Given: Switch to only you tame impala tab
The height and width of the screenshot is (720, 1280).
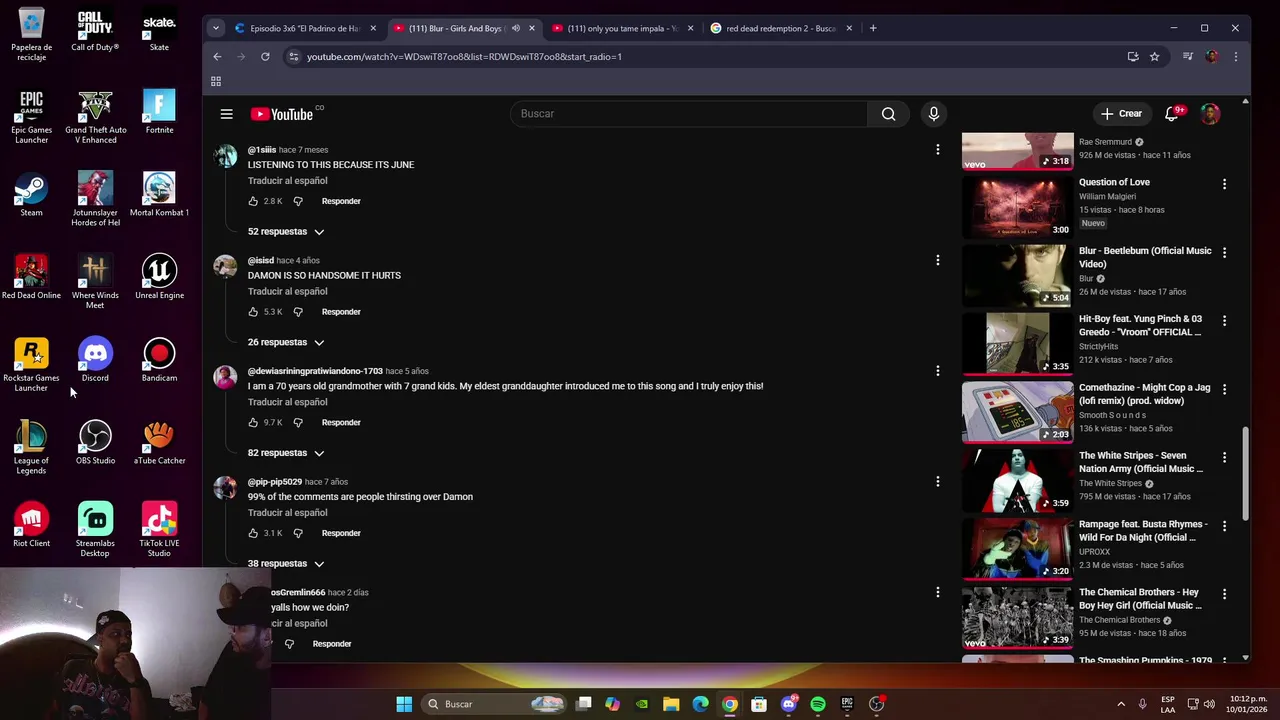Looking at the screenshot, I should pyautogui.click(x=622, y=28).
